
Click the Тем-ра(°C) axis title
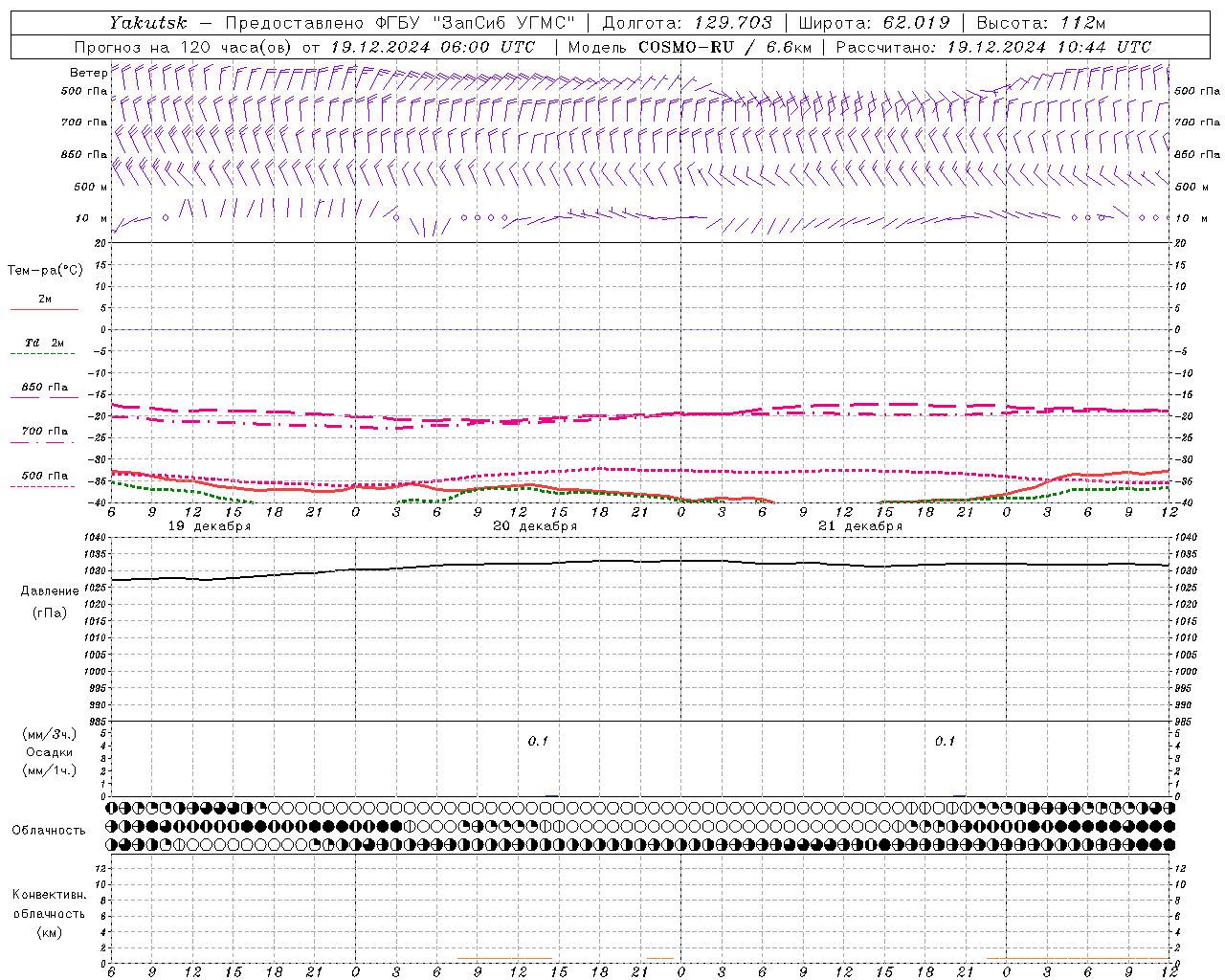click(45, 271)
